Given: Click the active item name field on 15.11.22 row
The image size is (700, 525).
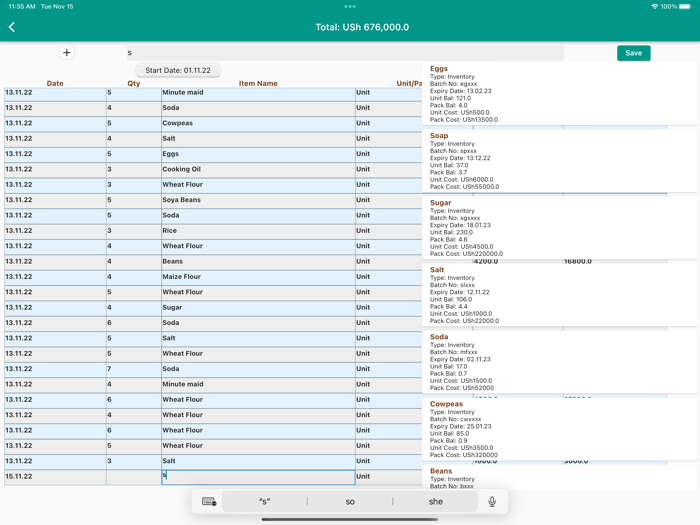Looking at the screenshot, I should point(258,477).
